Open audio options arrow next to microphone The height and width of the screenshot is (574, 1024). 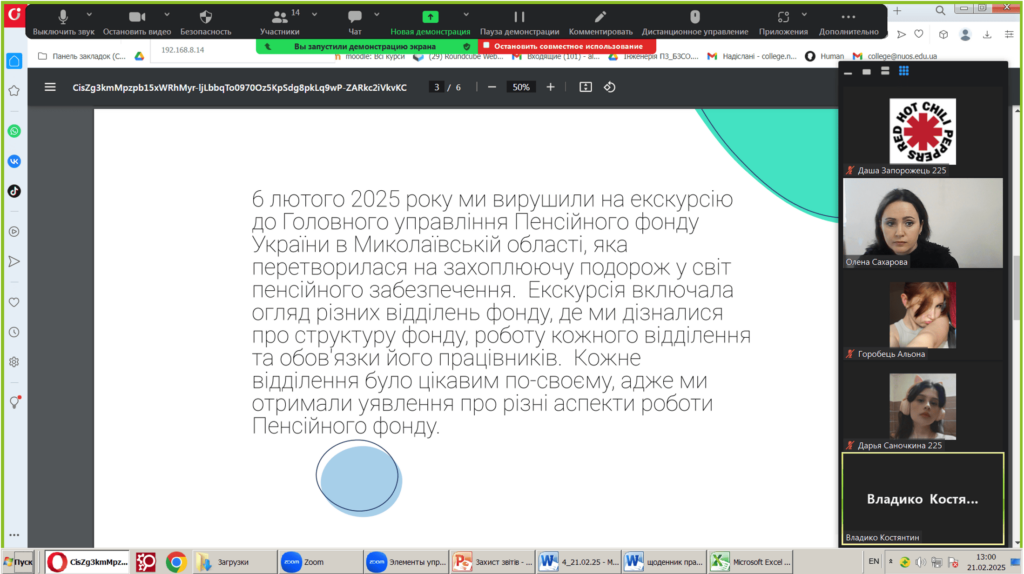point(89,14)
